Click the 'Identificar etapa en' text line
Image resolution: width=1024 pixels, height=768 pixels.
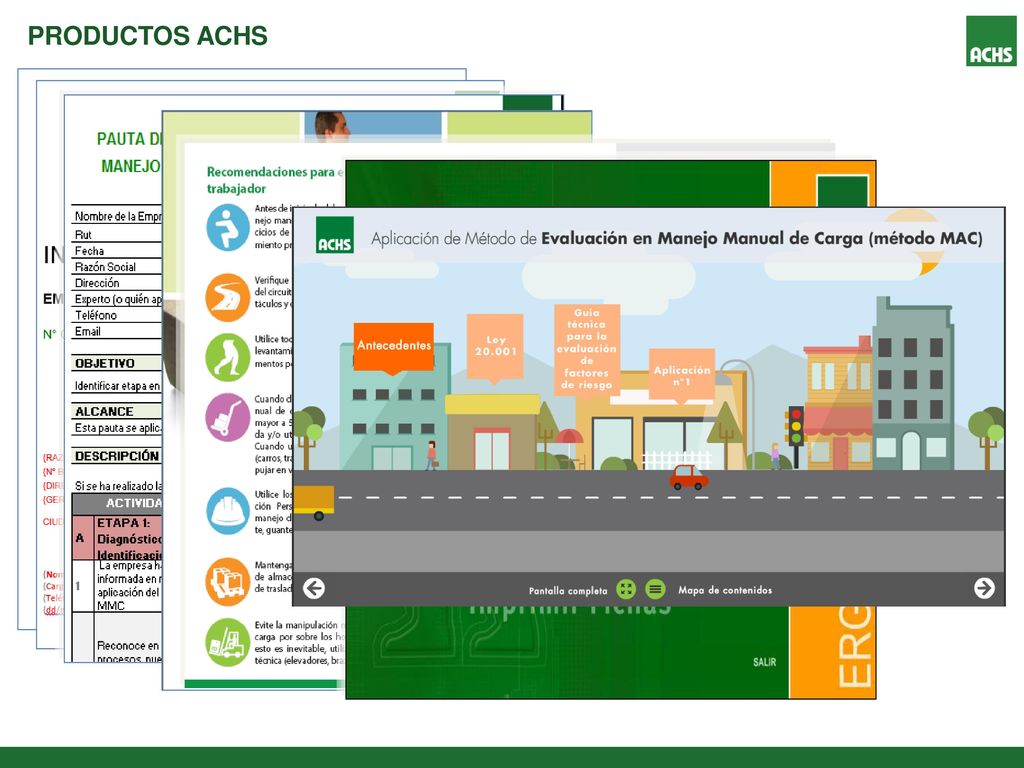118,386
